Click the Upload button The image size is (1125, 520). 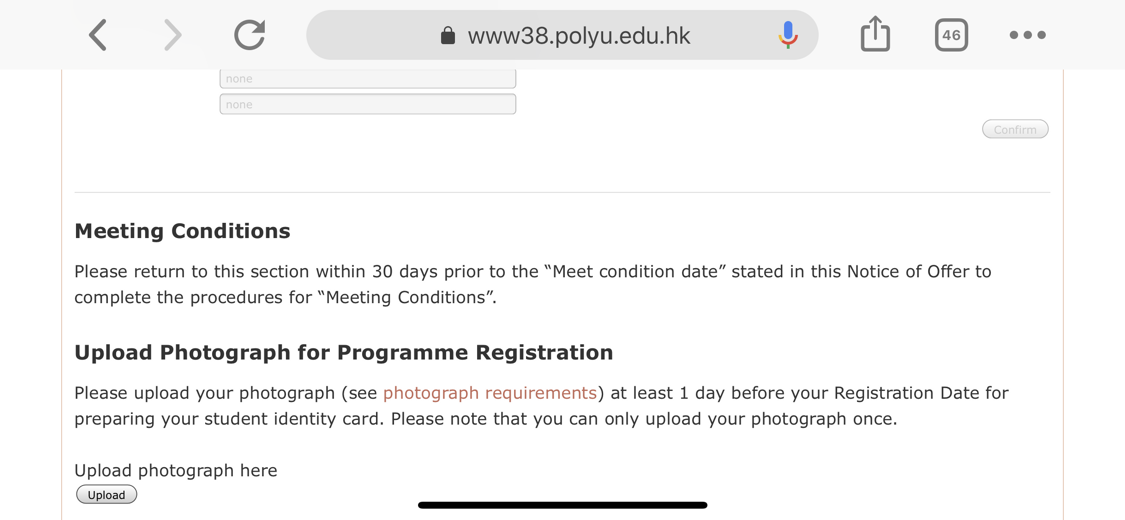pyautogui.click(x=106, y=495)
